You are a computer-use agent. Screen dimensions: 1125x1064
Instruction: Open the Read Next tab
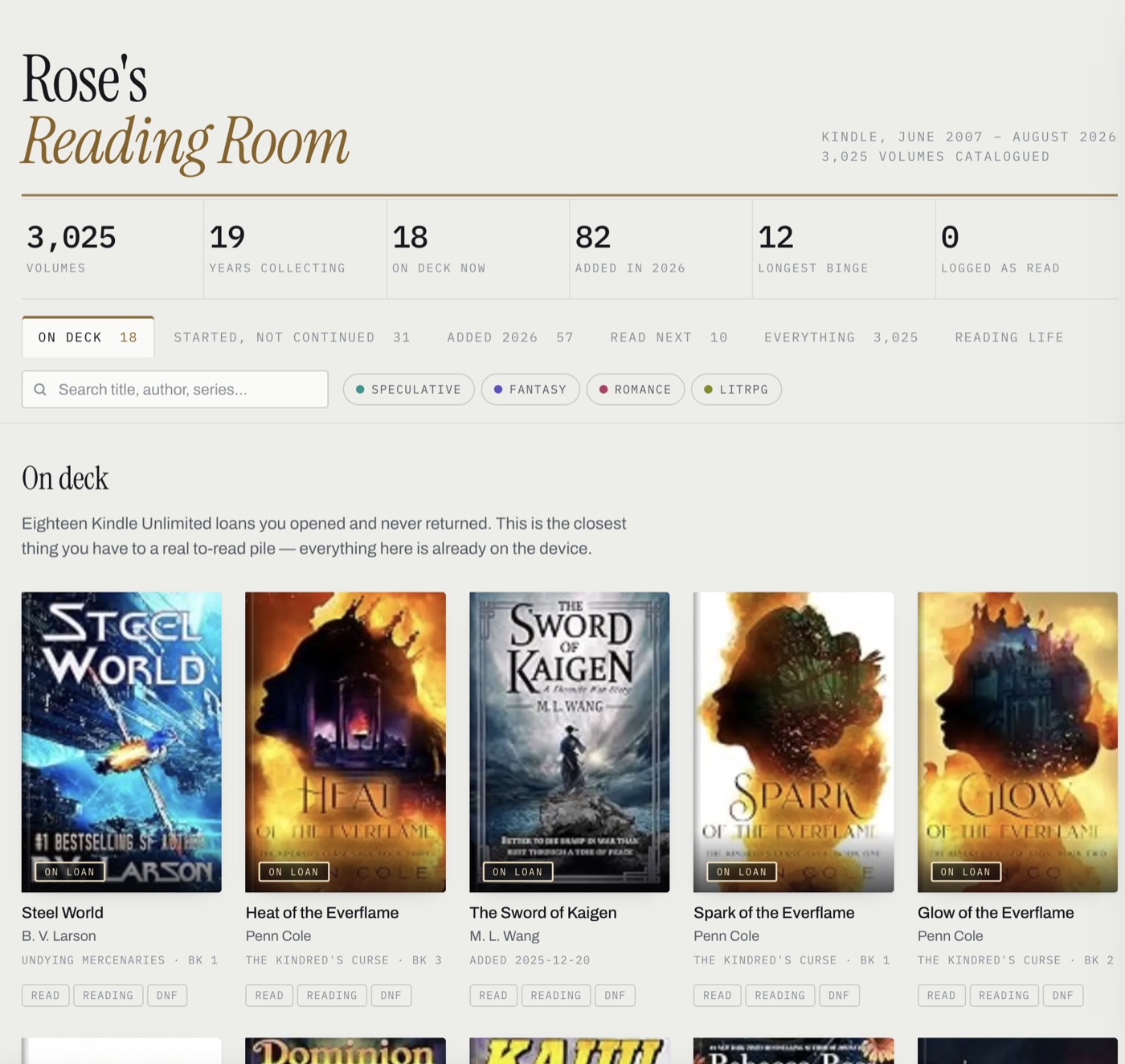coord(669,338)
